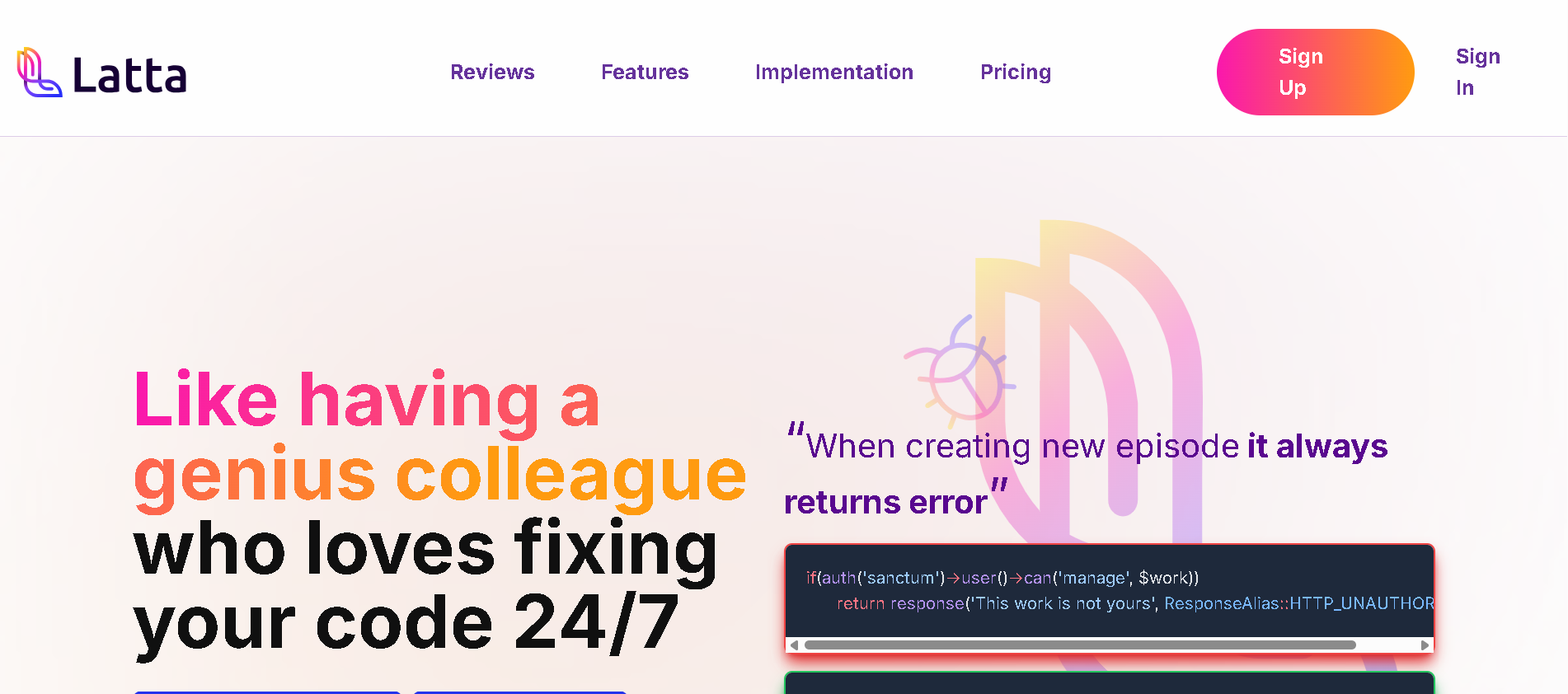This screenshot has height=694, width=1568.
Task: Click the 'returns error' bold quote text
Action: [885, 503]
